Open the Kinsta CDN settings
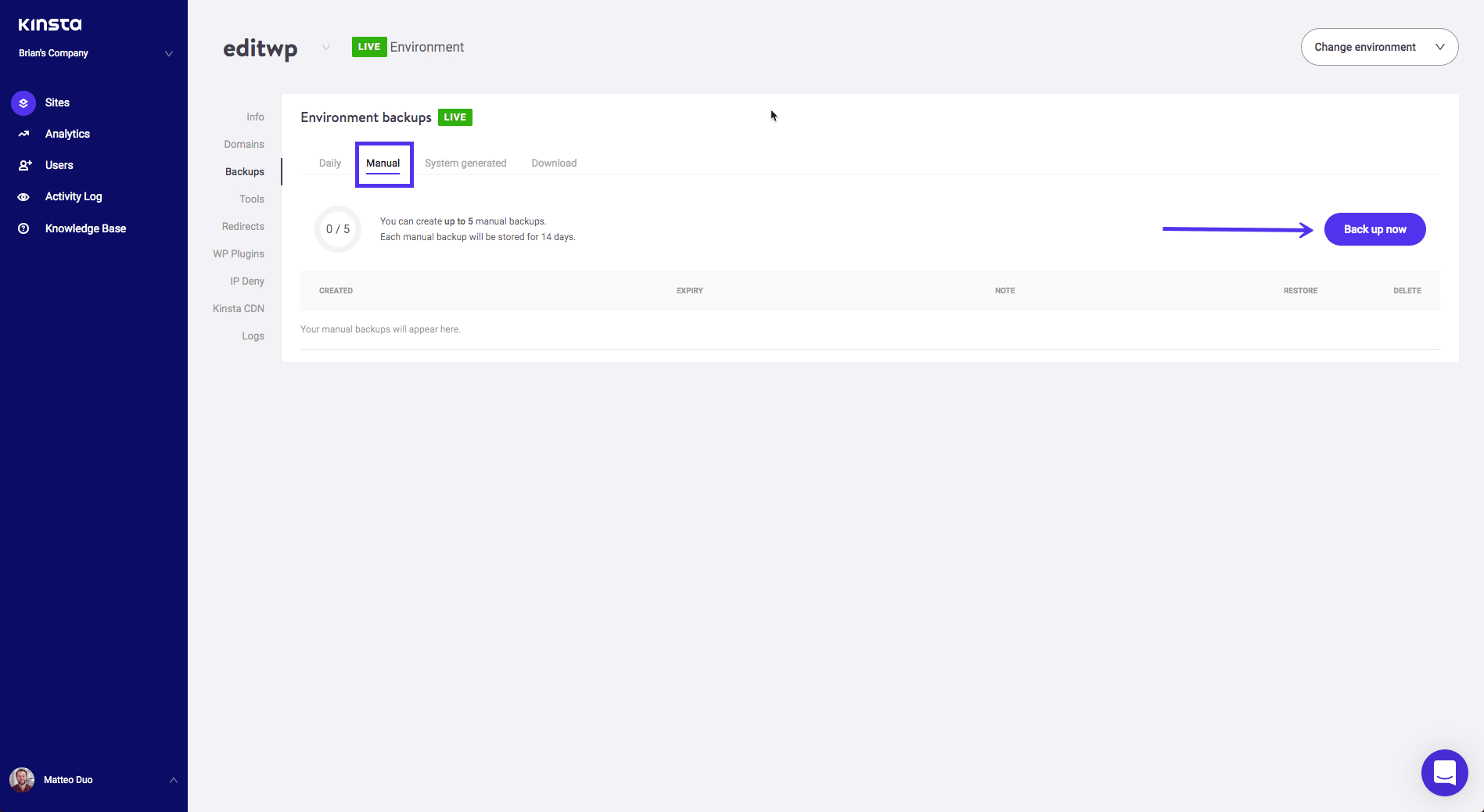 239,308
